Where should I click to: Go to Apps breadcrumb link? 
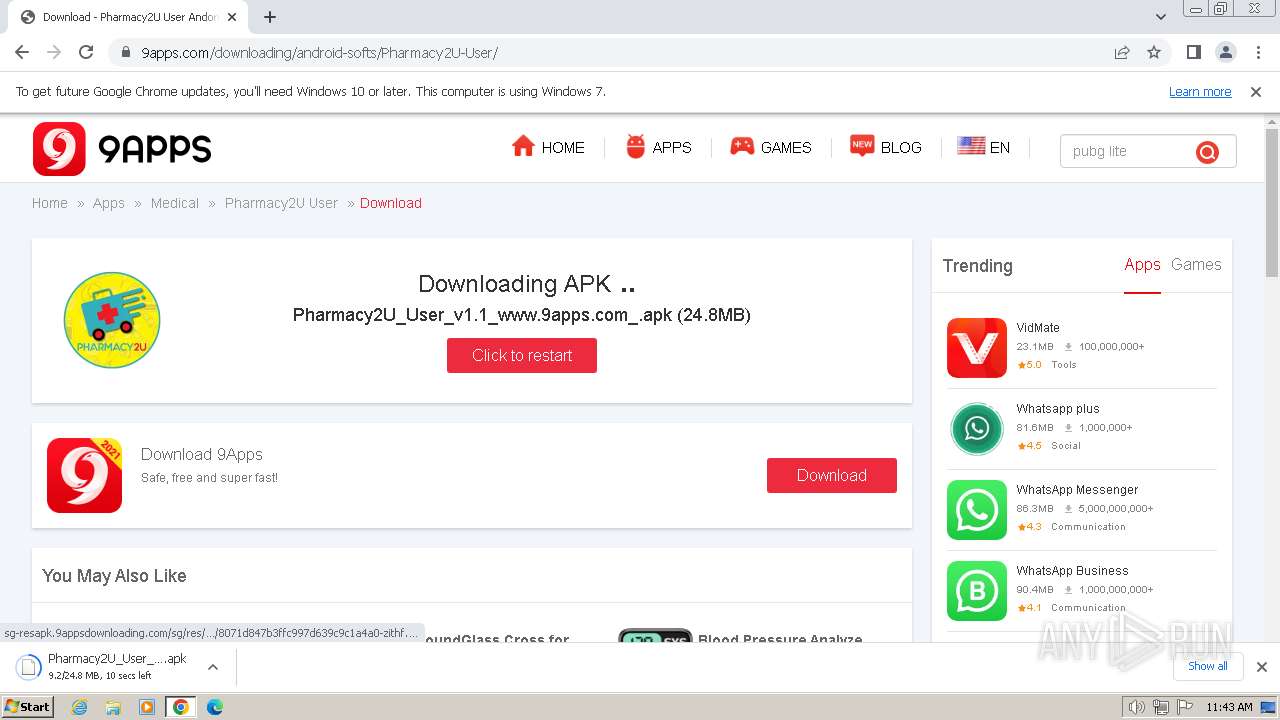(x=109, y=203)
